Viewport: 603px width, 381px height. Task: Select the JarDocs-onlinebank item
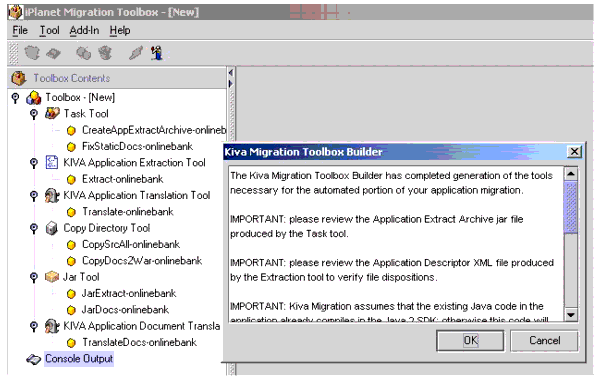125,310
